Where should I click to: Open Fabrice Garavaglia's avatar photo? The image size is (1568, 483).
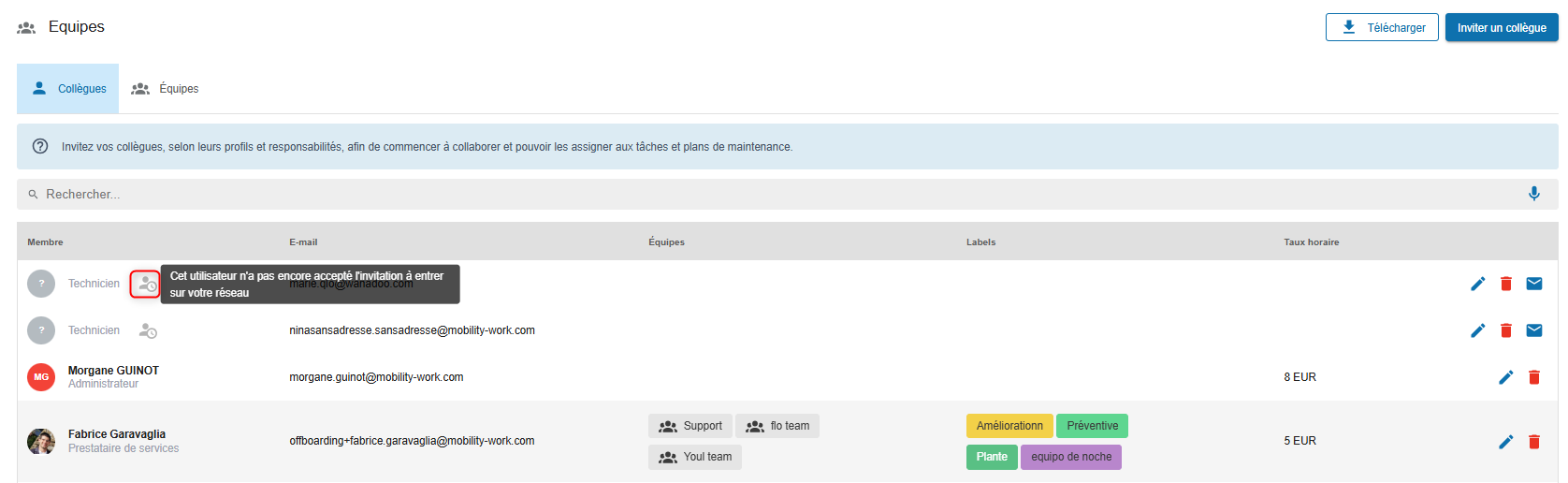[x=41, y=441]
